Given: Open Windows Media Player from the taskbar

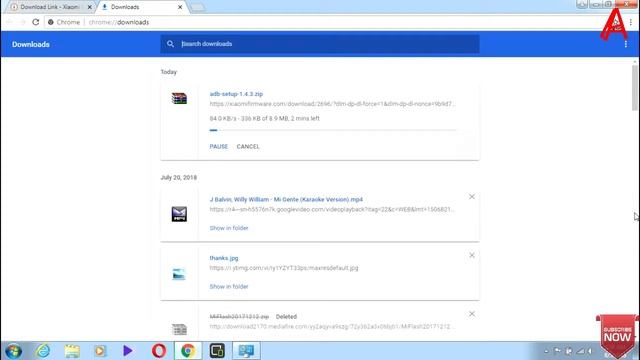Looking at the screenshot, I should [100, 351].
